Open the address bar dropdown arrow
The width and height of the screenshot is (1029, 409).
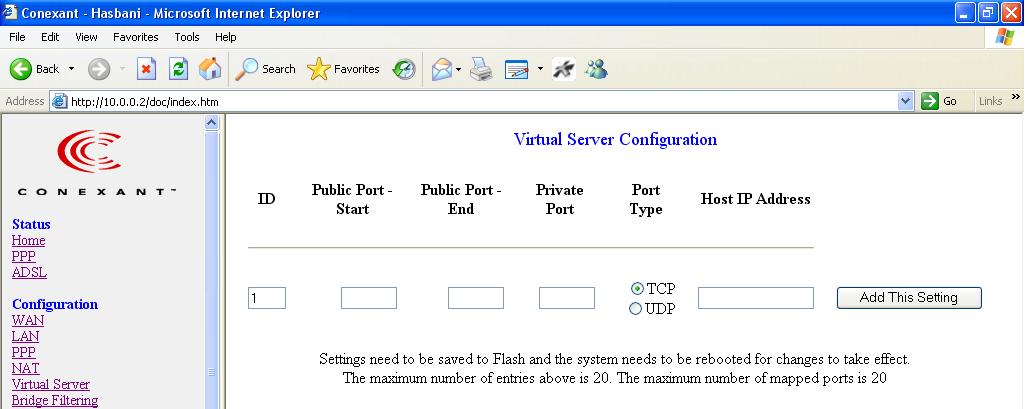point(906,101)
